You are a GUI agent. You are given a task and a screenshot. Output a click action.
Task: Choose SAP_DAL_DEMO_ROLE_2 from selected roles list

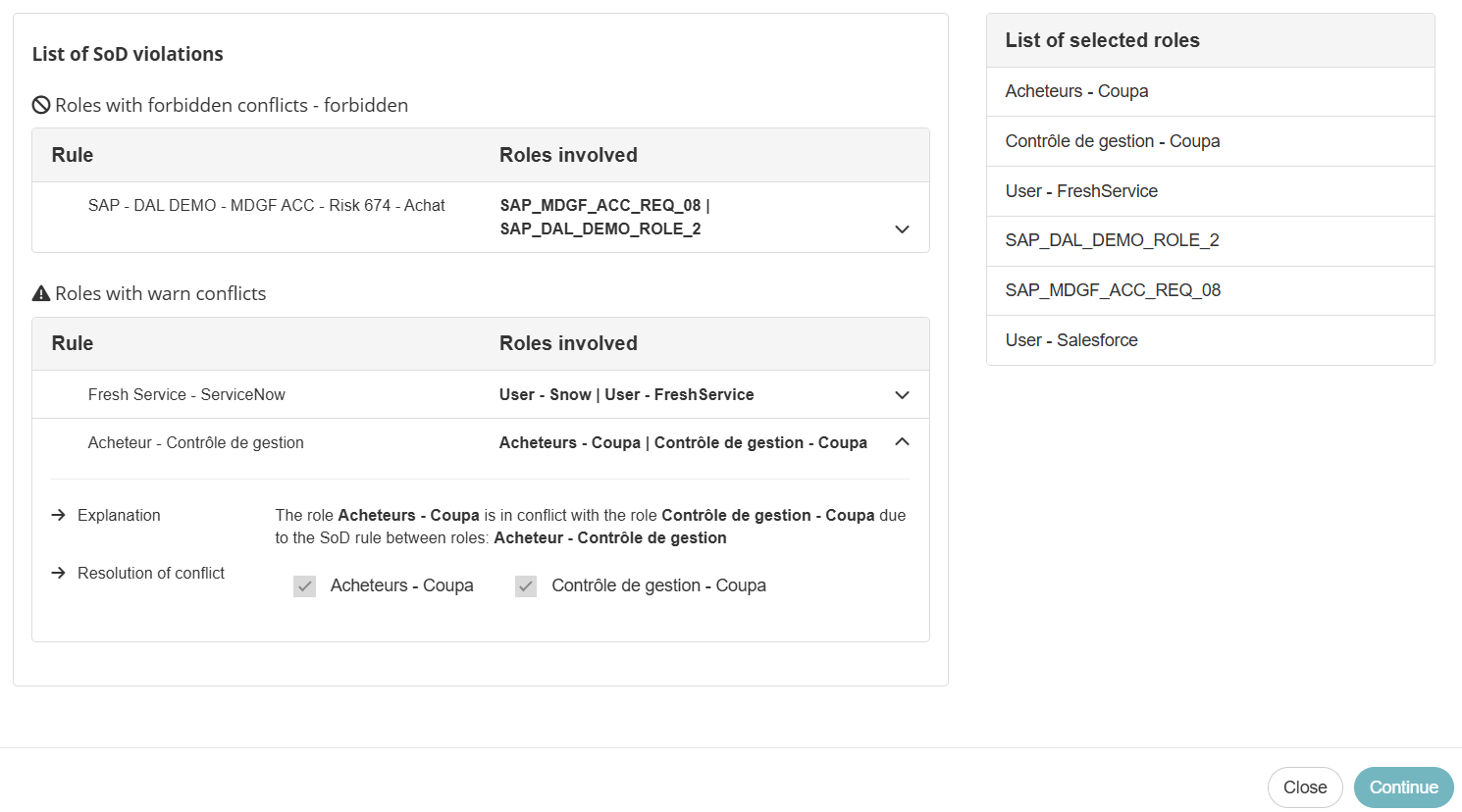coord(1112,240)
